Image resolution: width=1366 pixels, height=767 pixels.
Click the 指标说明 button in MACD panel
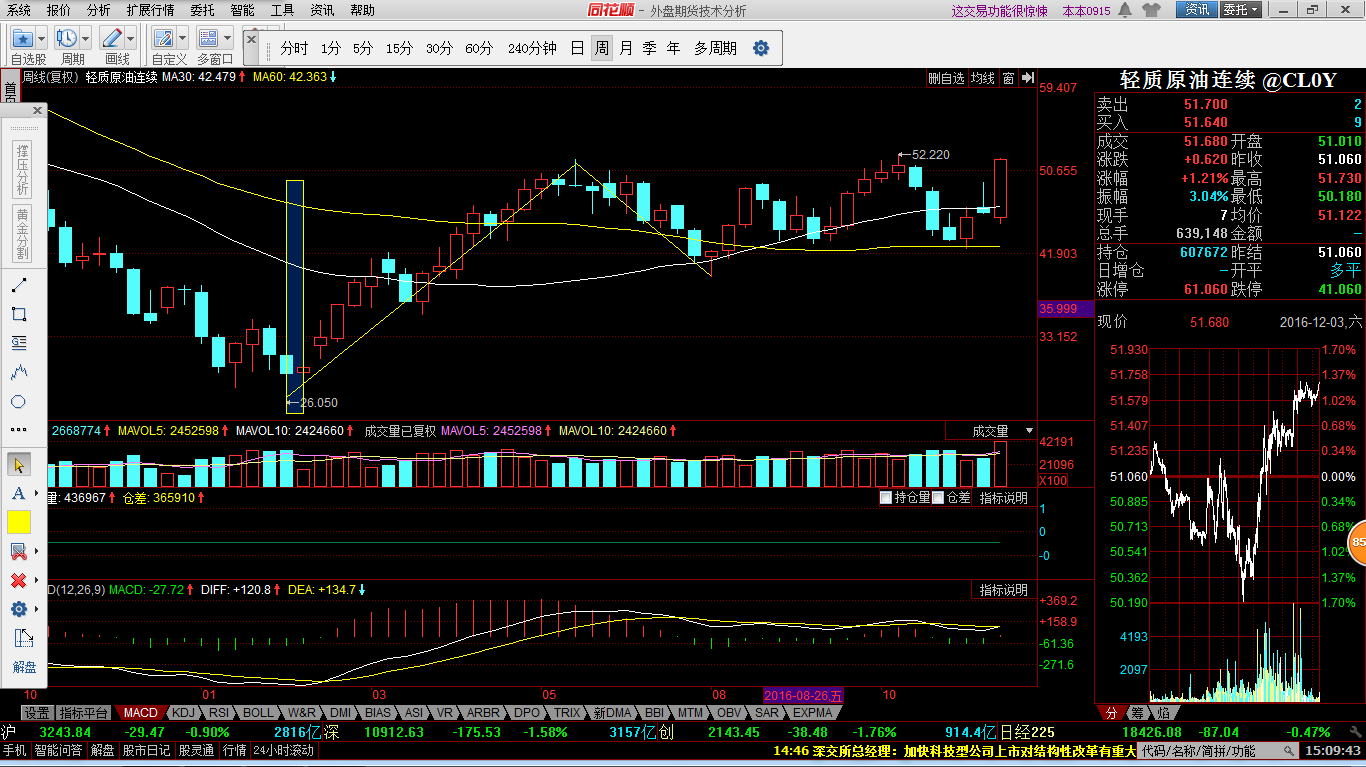(x=1004, y=590)
